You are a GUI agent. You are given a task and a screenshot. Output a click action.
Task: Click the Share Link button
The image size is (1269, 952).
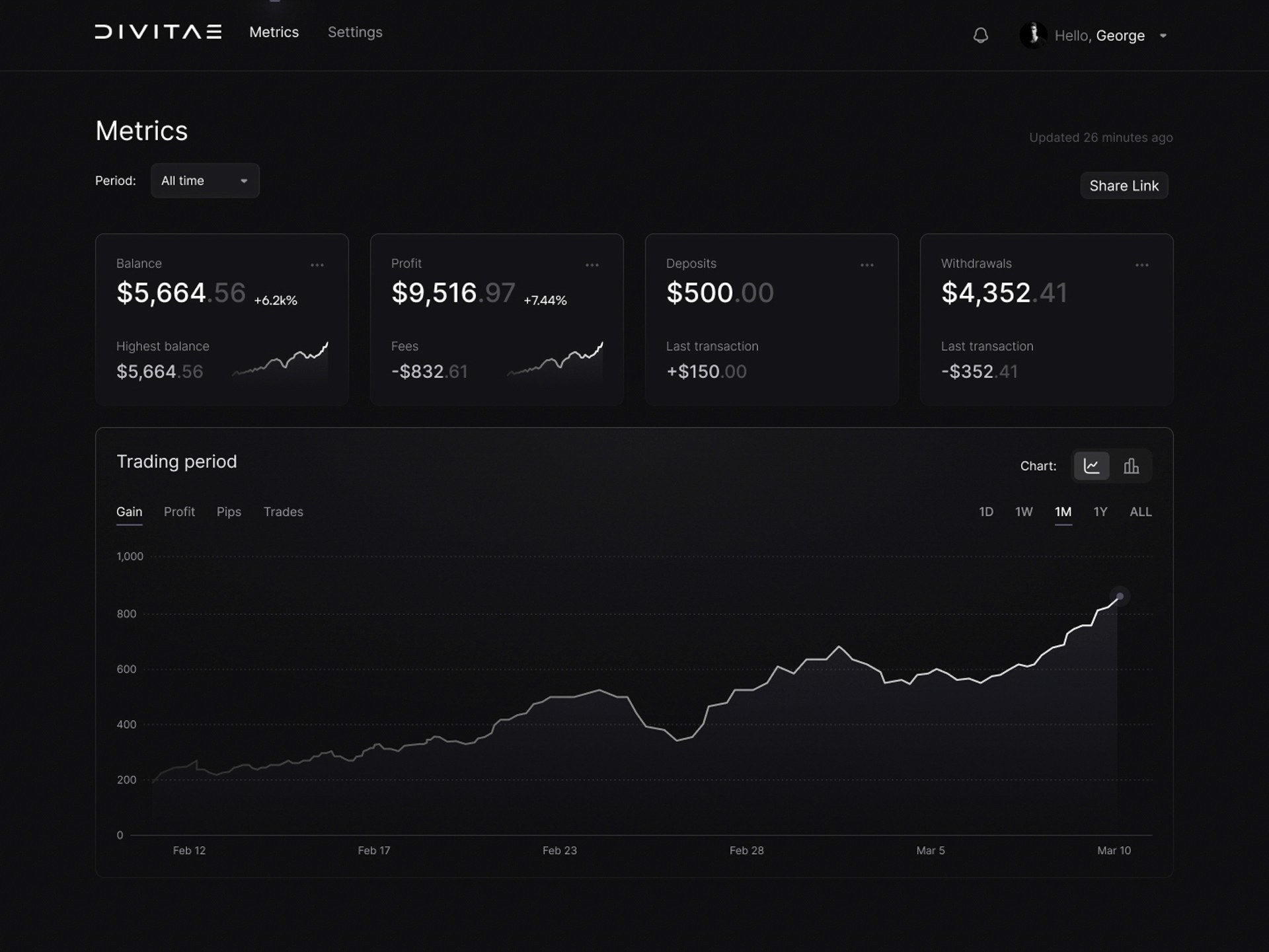[x=1124, y=186]
